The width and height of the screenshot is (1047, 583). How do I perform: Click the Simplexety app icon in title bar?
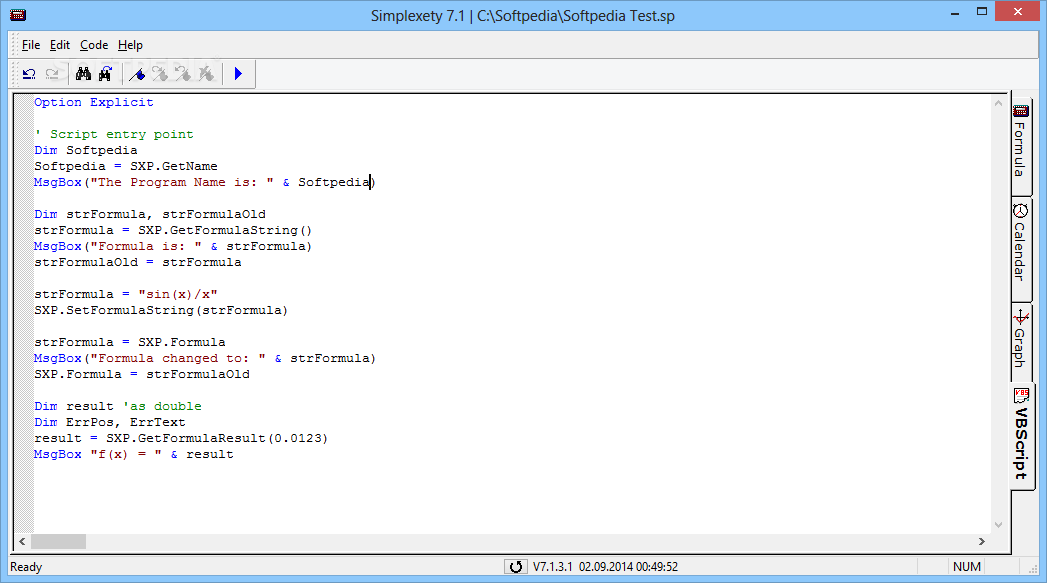[x=18, y=15]
